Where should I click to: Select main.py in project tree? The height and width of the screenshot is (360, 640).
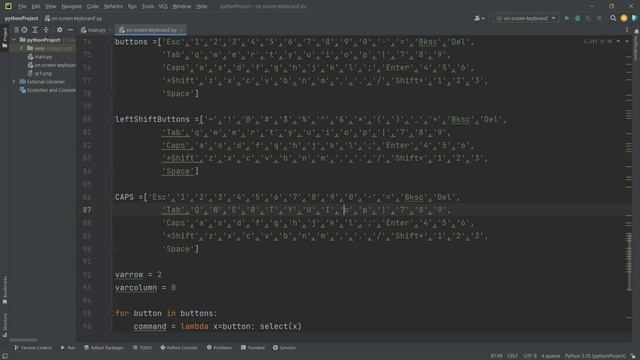pos(40,57)
